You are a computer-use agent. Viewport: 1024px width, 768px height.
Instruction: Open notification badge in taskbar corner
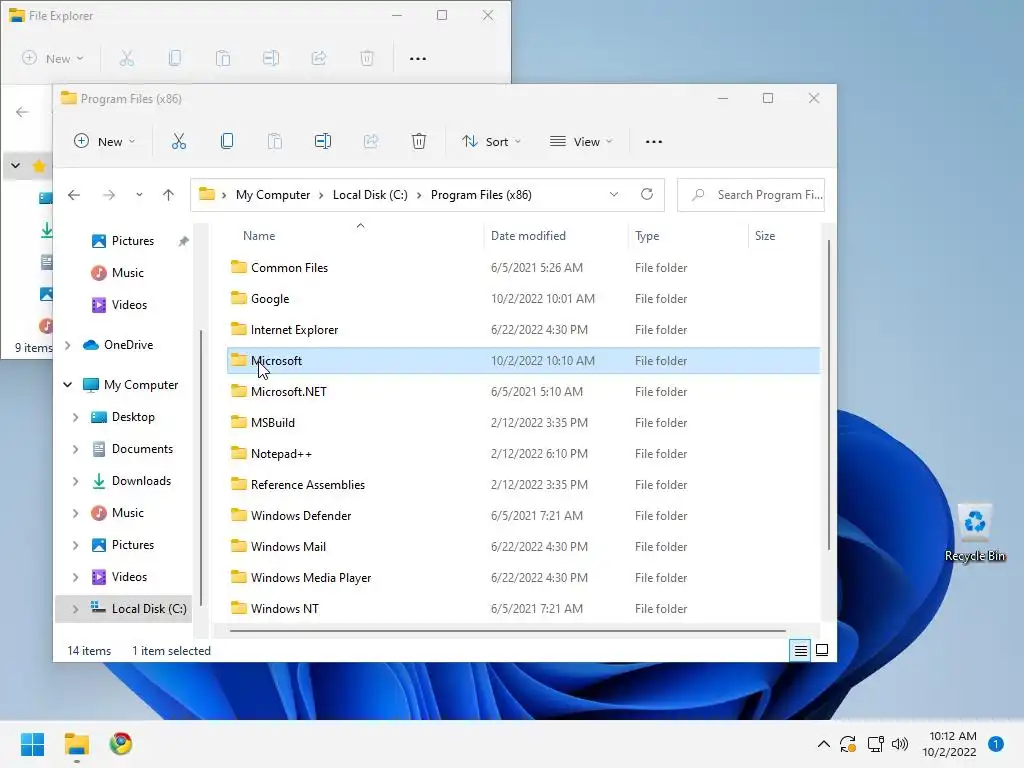[996, 744]
